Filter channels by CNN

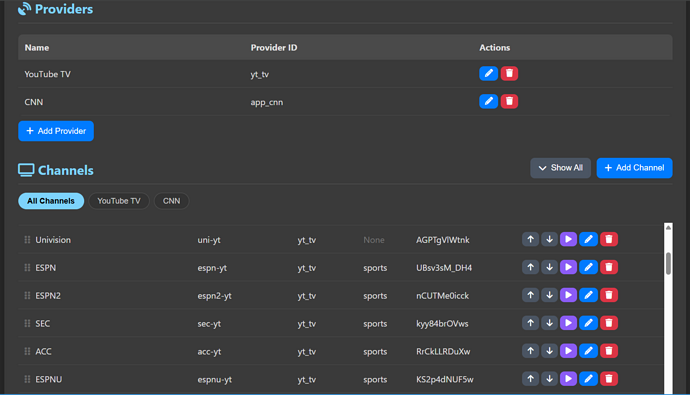coord(171,201)
